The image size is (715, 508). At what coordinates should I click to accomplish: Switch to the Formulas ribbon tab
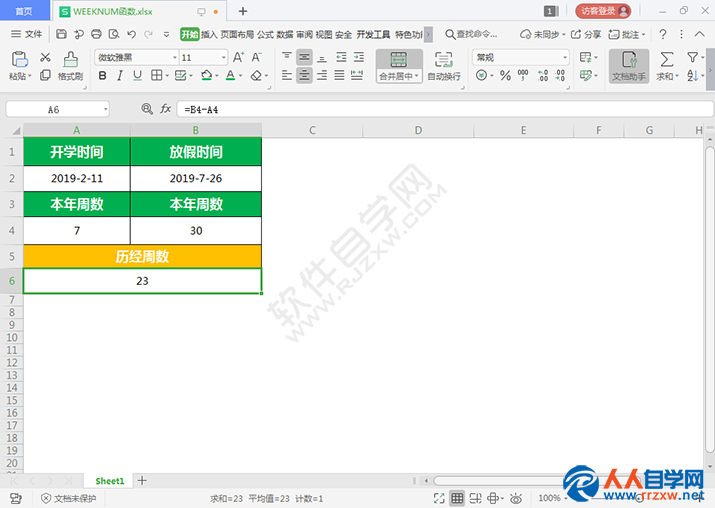265,35
